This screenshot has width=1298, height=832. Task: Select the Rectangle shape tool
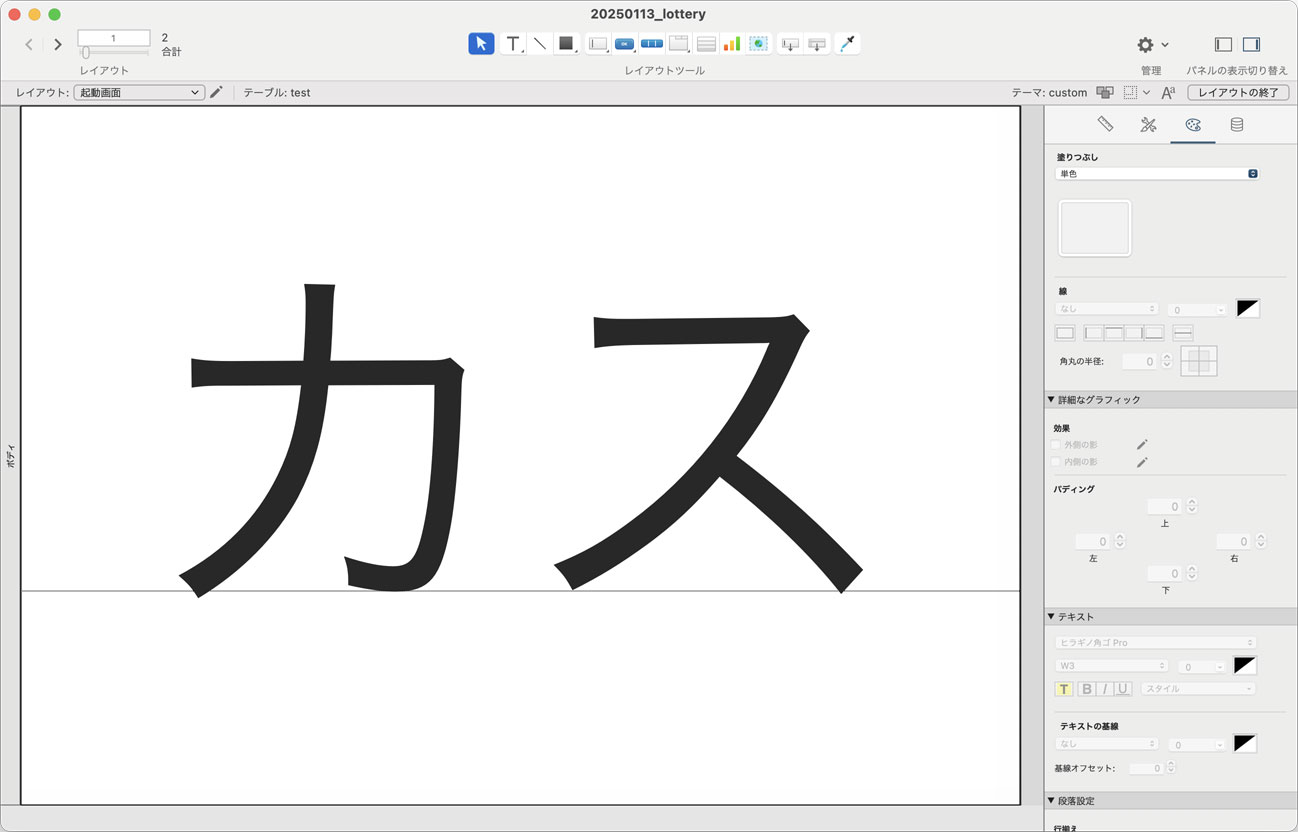coord(566,44)
